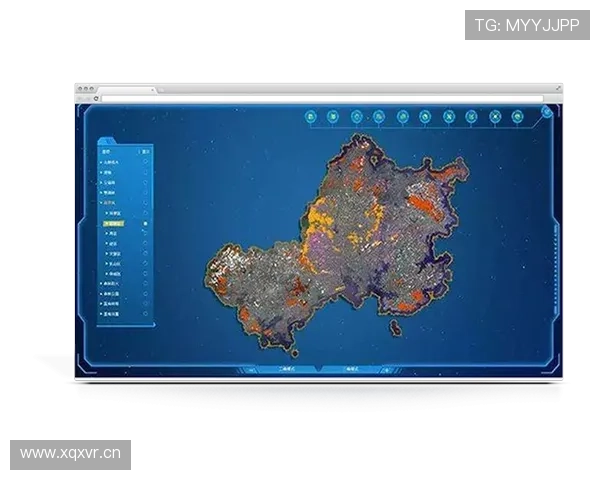This screenshot has height=480, width=600.
Task: Open a new browser tab
Action: [161, 90]
